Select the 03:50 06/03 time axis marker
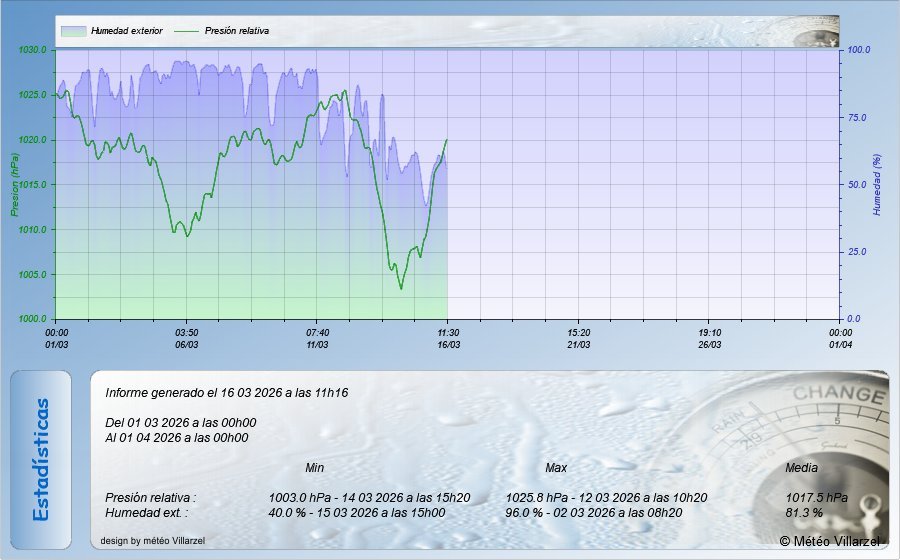The width and height of the screenshot is (900, 560). pyautogui.click(x=187, y=338)
